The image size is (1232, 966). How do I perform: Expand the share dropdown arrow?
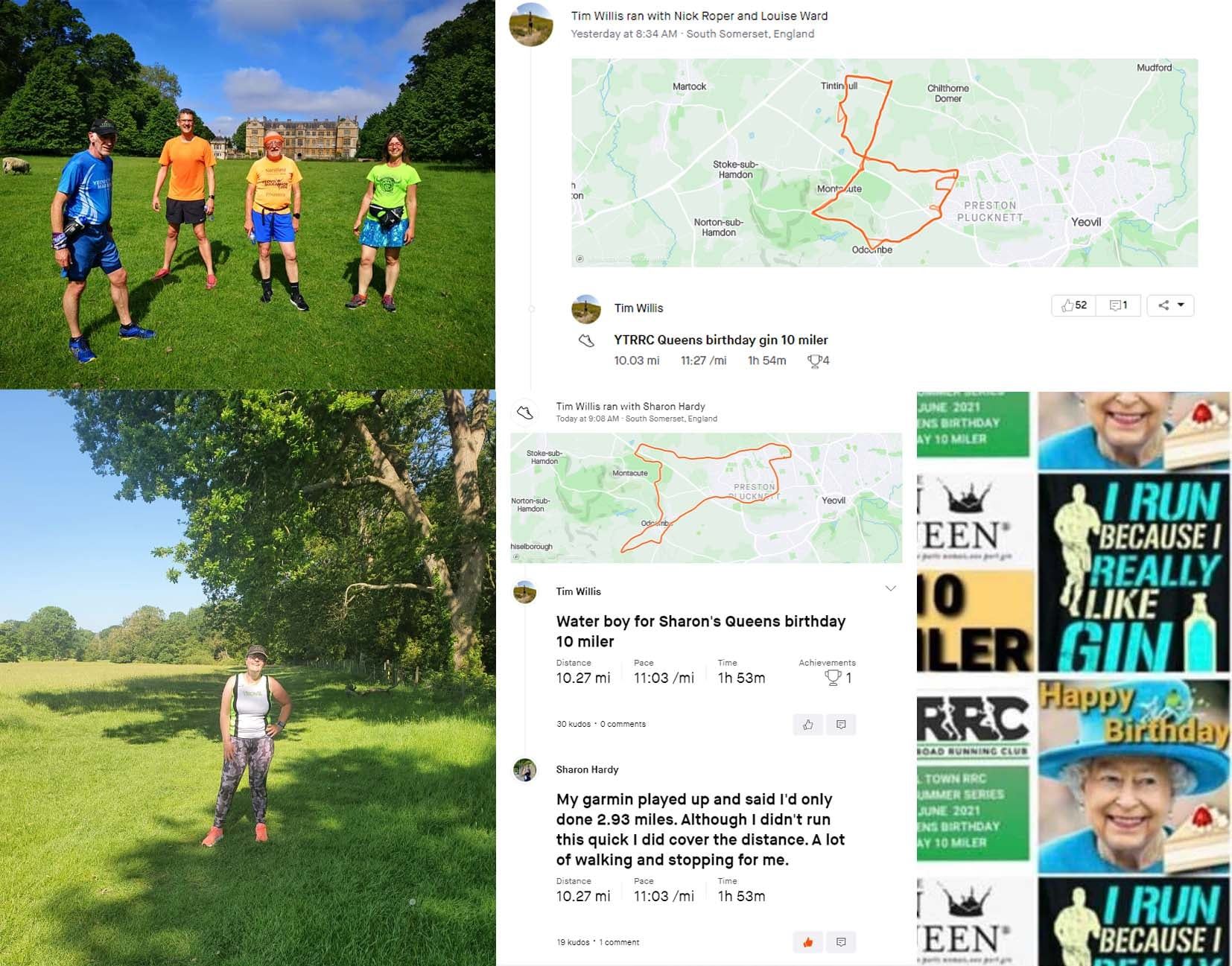coord(1181,305)
